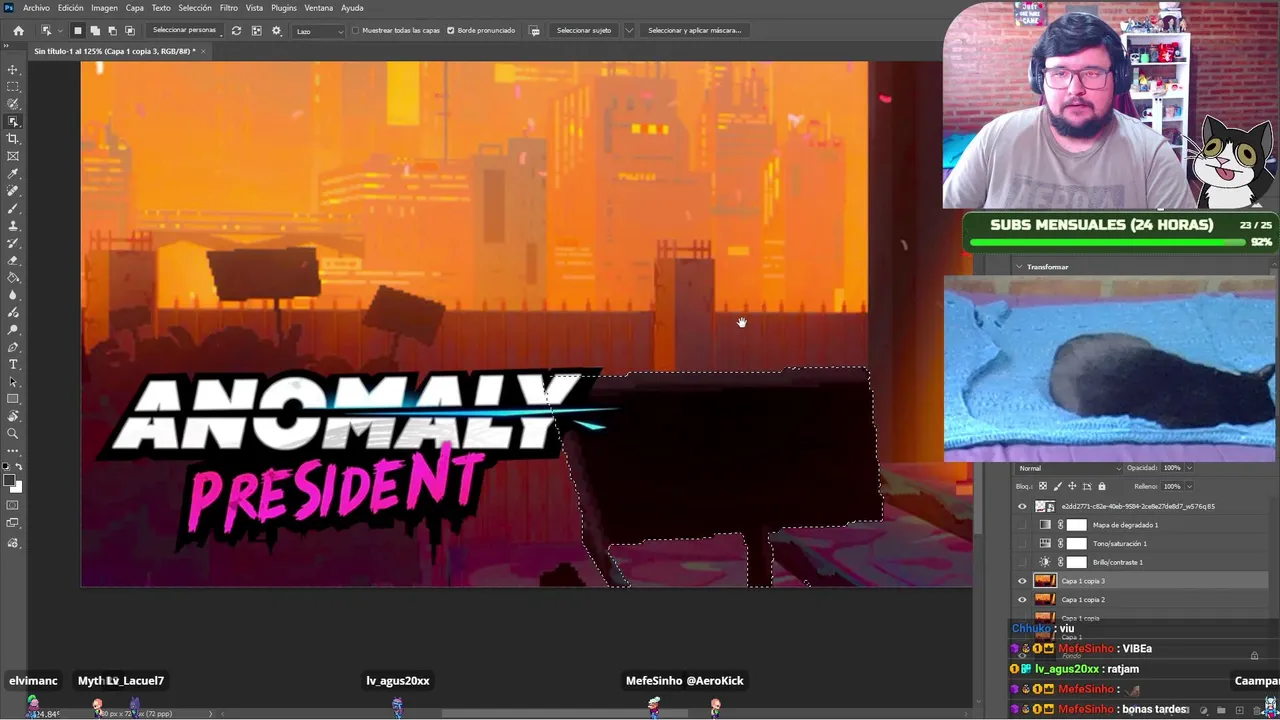Screen dimensions: 1280x720
Task: Hide the Capa 1 copia 3 layer
Action: 1022,581
